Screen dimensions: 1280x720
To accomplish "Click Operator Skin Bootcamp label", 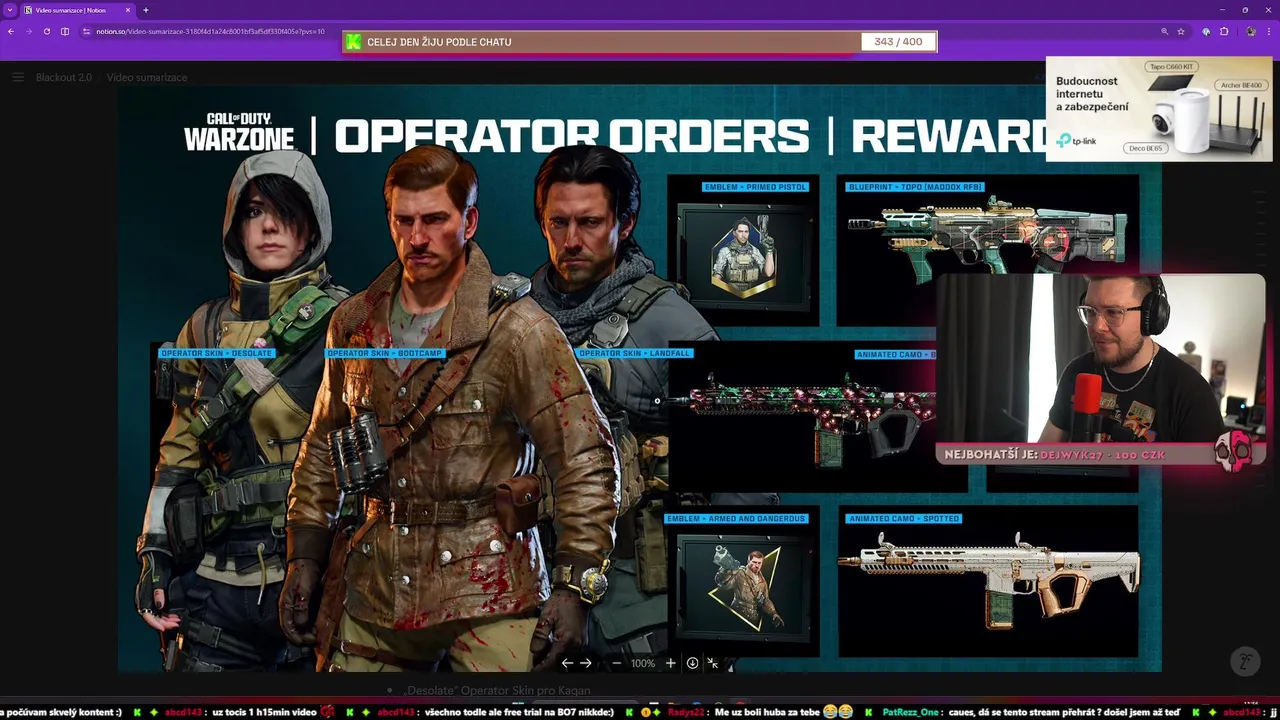I will [x=385, y=353].
